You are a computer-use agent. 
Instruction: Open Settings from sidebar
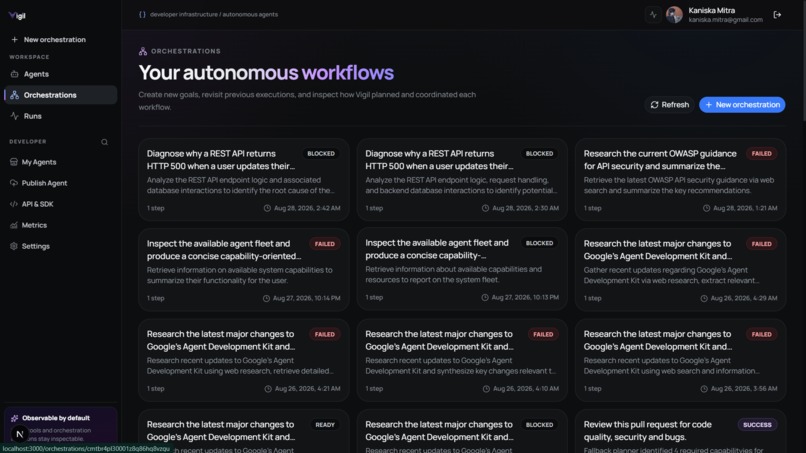point(61,246)
